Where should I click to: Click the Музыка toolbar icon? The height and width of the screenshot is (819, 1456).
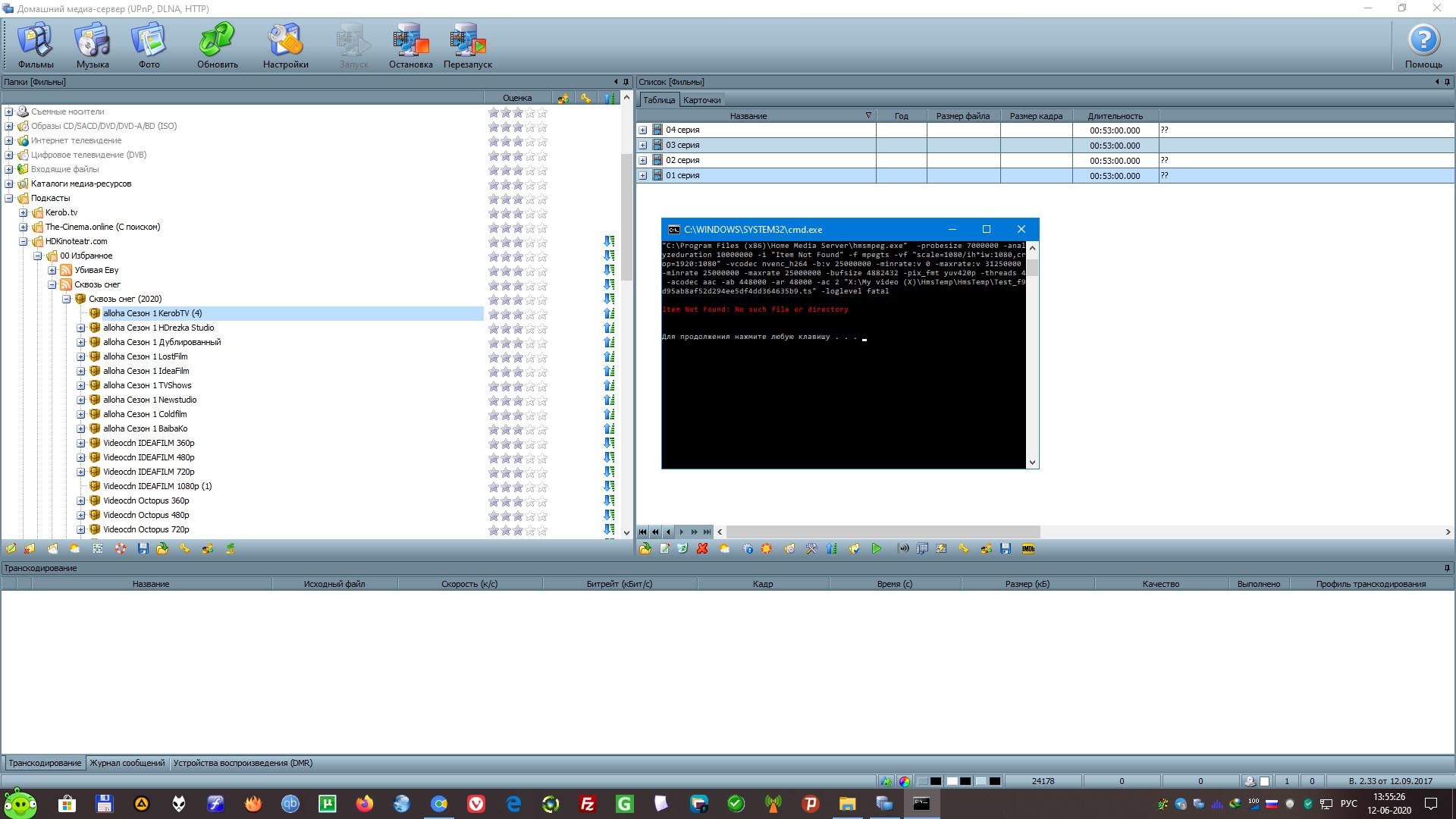tap(93, 45)
